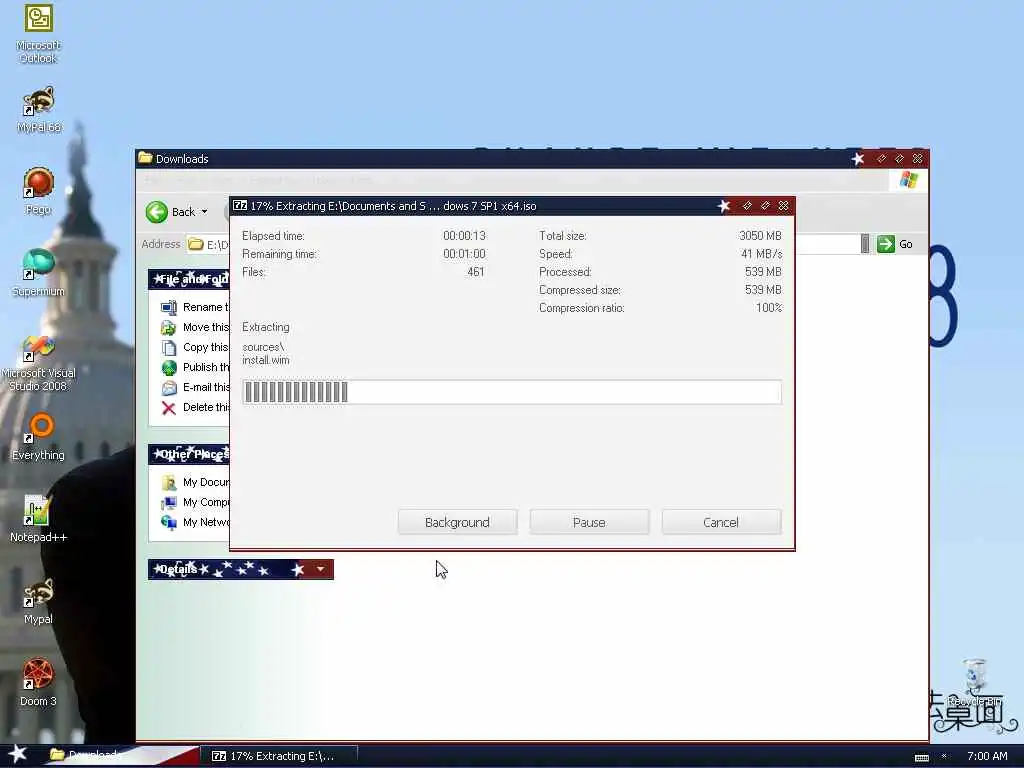Open the Back history dropdown arrow

(204, 212)
